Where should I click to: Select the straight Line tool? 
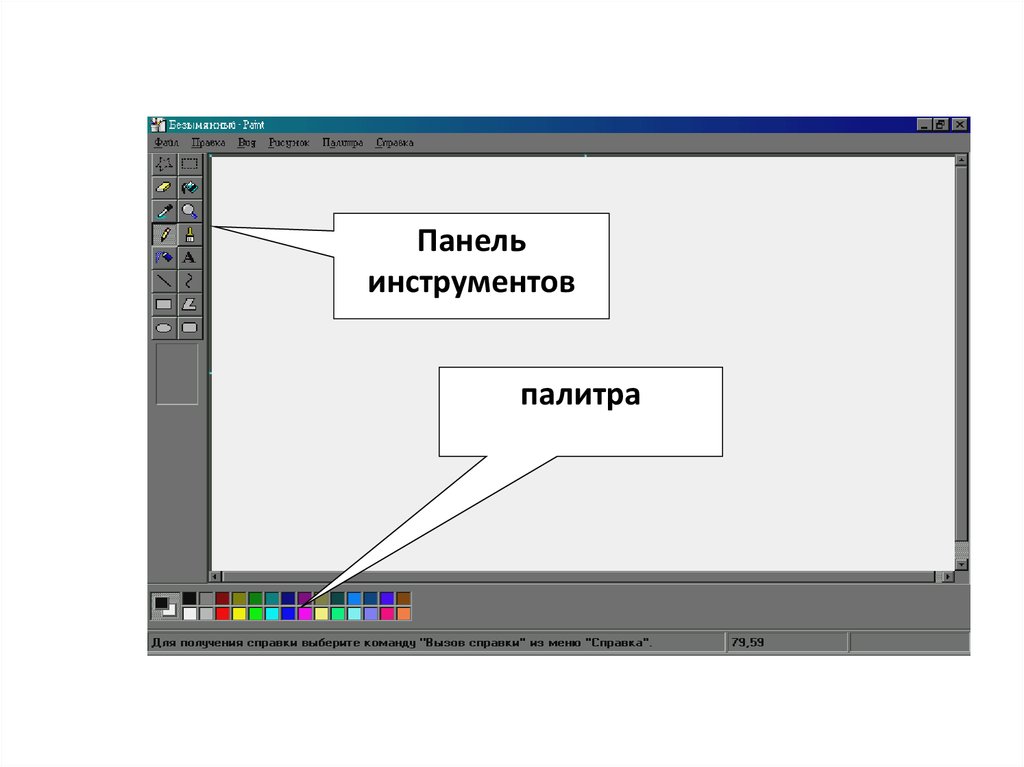coord(164,280)
